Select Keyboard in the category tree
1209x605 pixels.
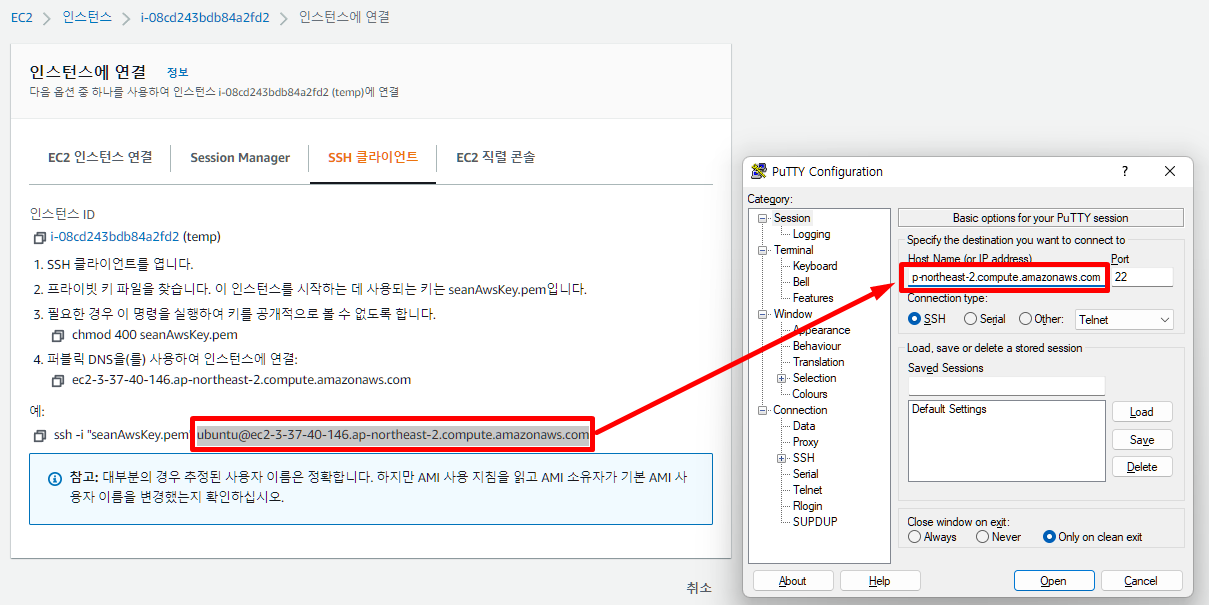(x=815, y=266)
